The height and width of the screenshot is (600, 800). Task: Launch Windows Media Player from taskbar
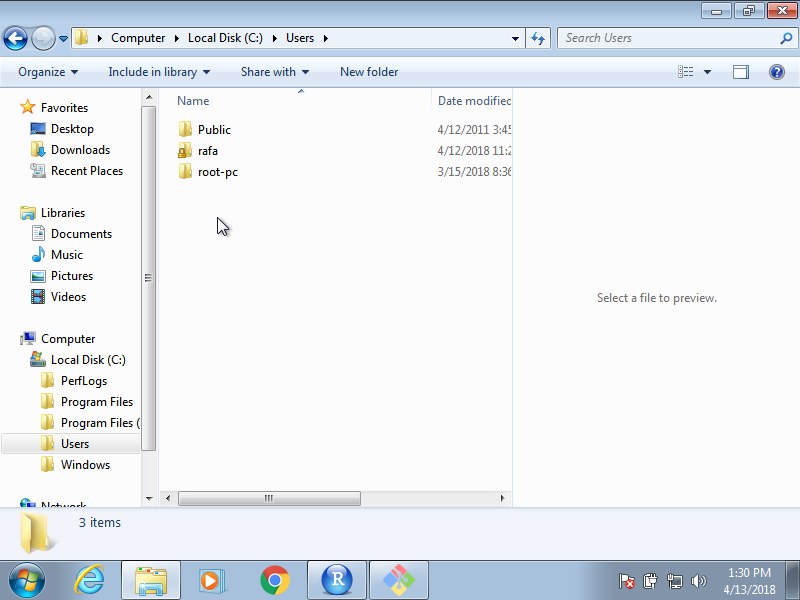pos(211,581)
